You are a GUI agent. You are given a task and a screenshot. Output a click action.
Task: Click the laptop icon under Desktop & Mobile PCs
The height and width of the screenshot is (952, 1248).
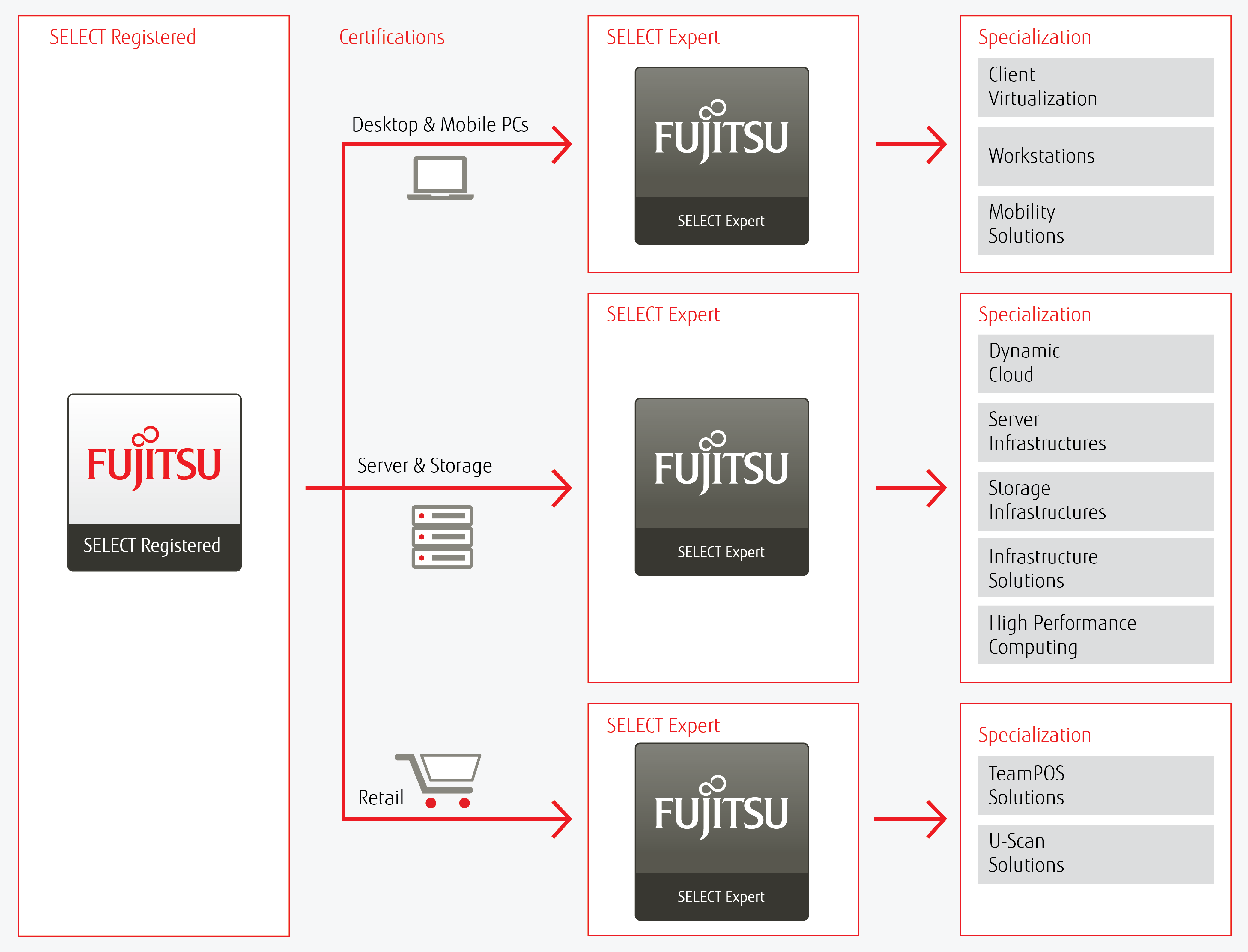click(x=440, y=178)
